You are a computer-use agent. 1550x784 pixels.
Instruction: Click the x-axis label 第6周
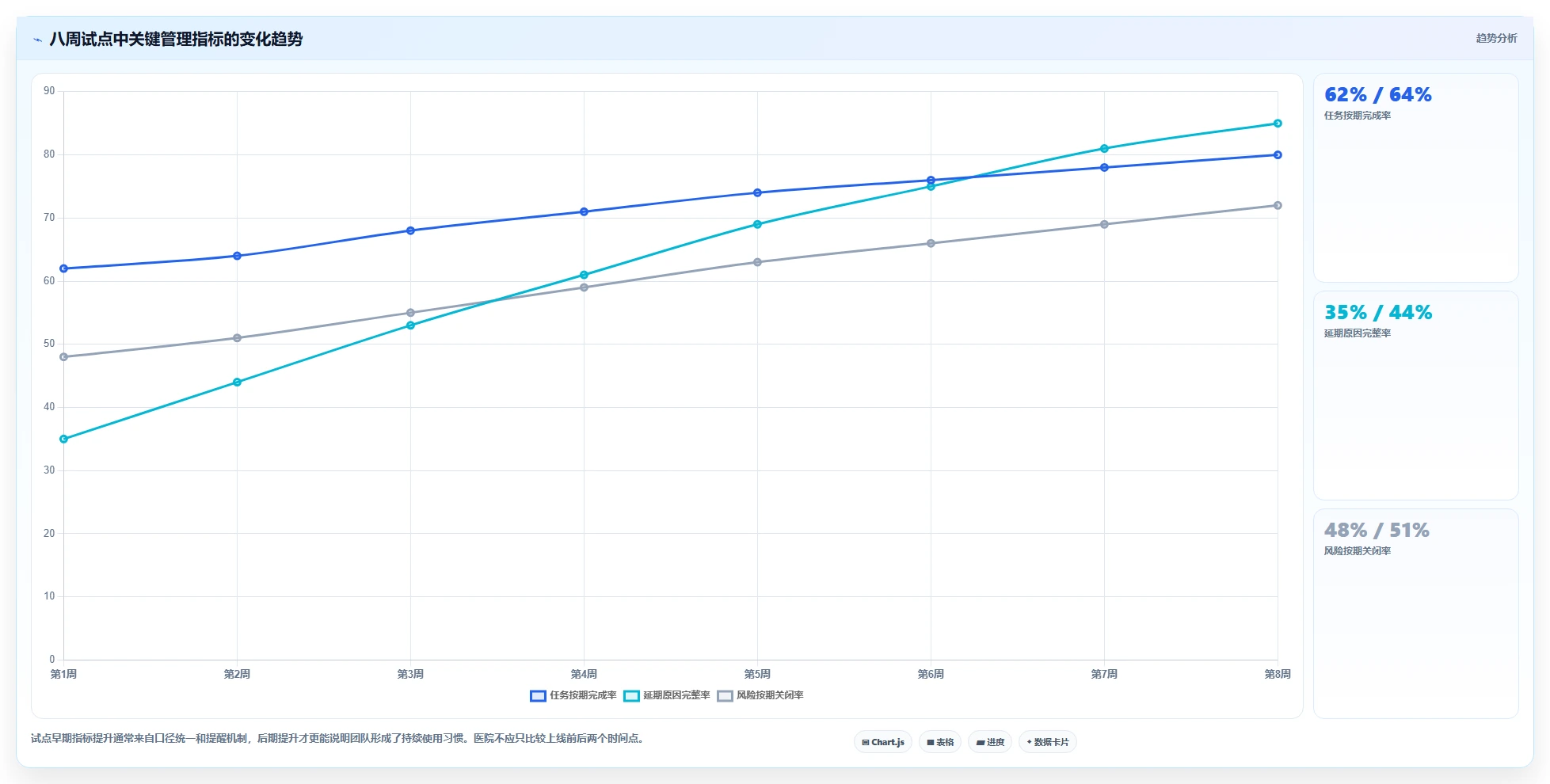pos(931,674)
